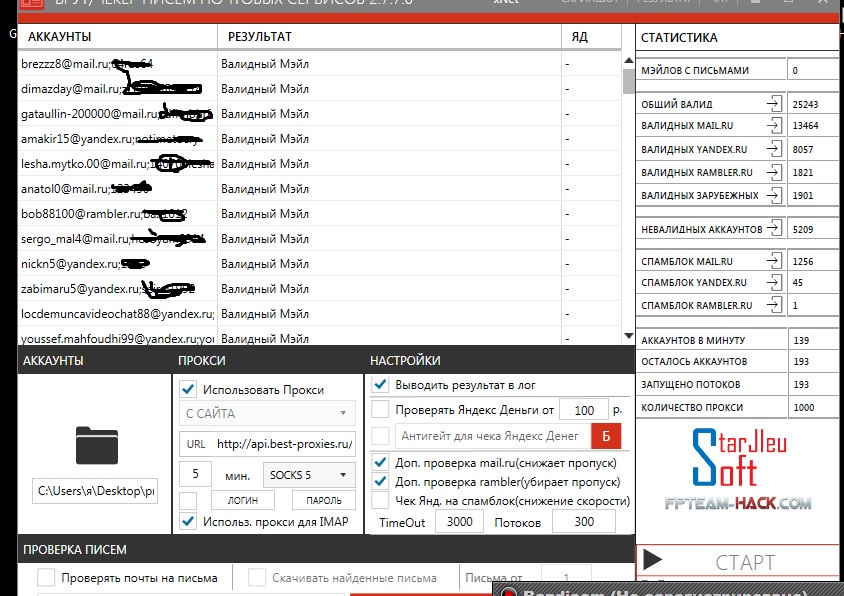844x596 pixels.
Task: Tick the checkbox left of ЛОГИН button
Action: 188,500
